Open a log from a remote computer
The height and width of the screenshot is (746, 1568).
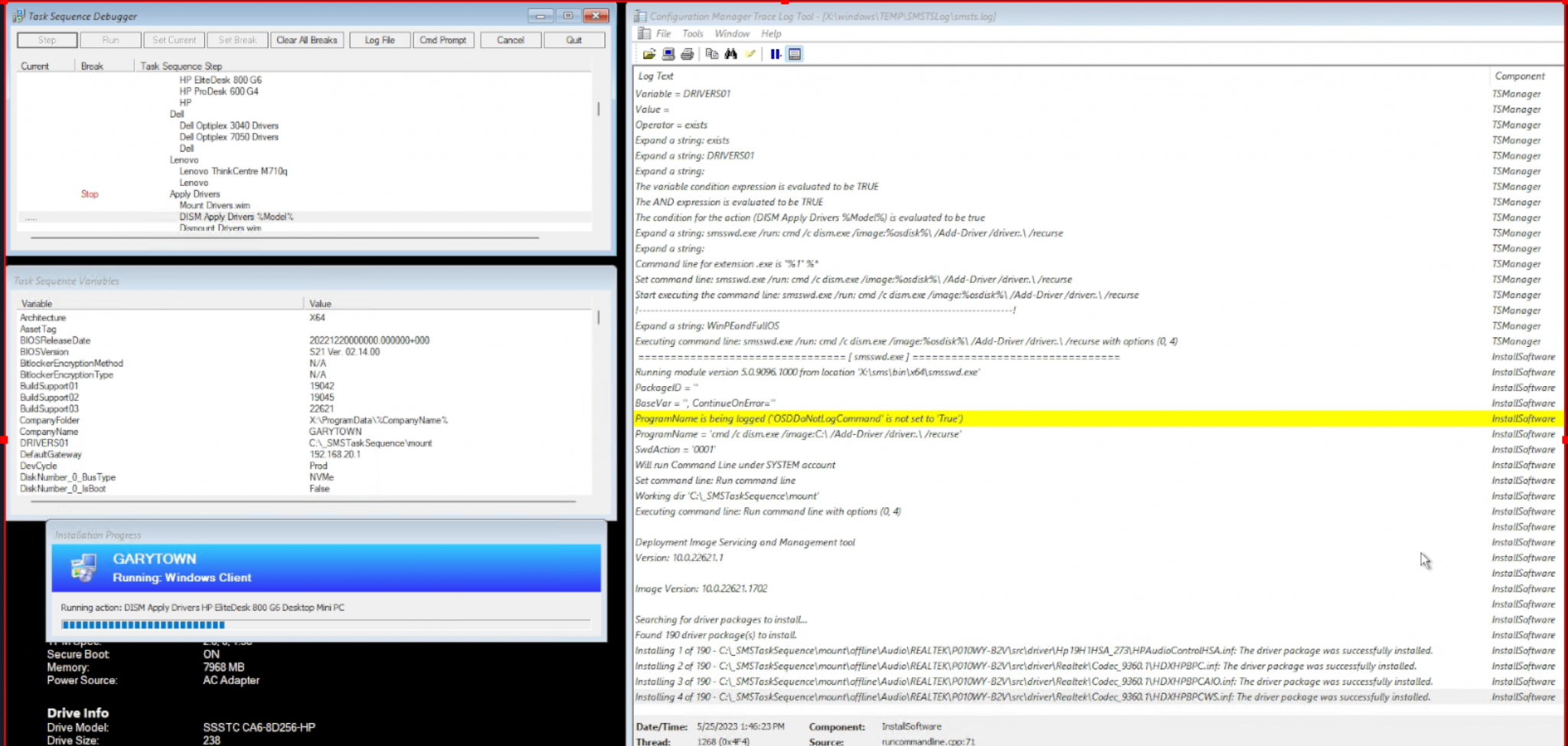668,54
